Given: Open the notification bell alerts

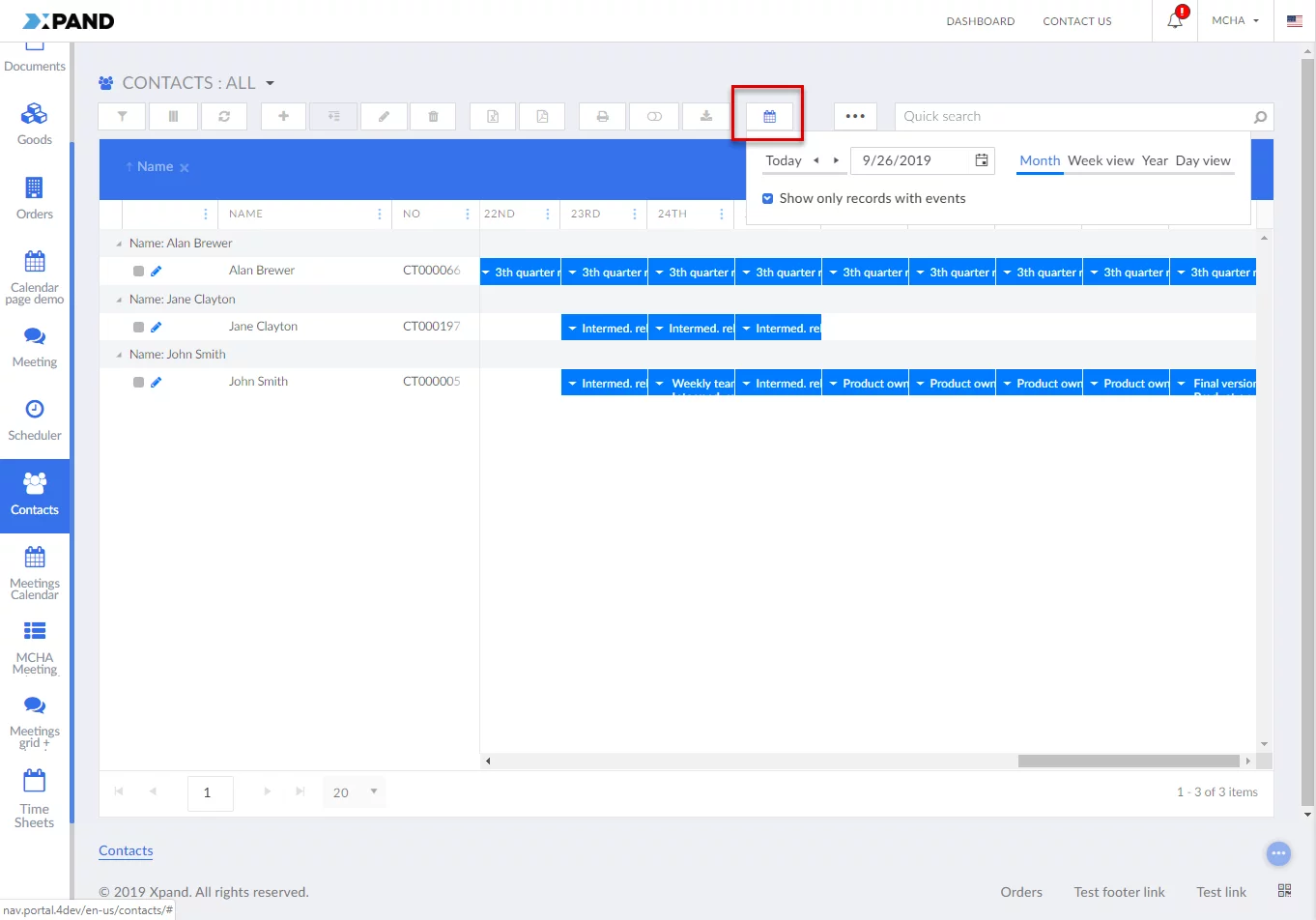Looking at the screenshot, I should coord(1175,20).
